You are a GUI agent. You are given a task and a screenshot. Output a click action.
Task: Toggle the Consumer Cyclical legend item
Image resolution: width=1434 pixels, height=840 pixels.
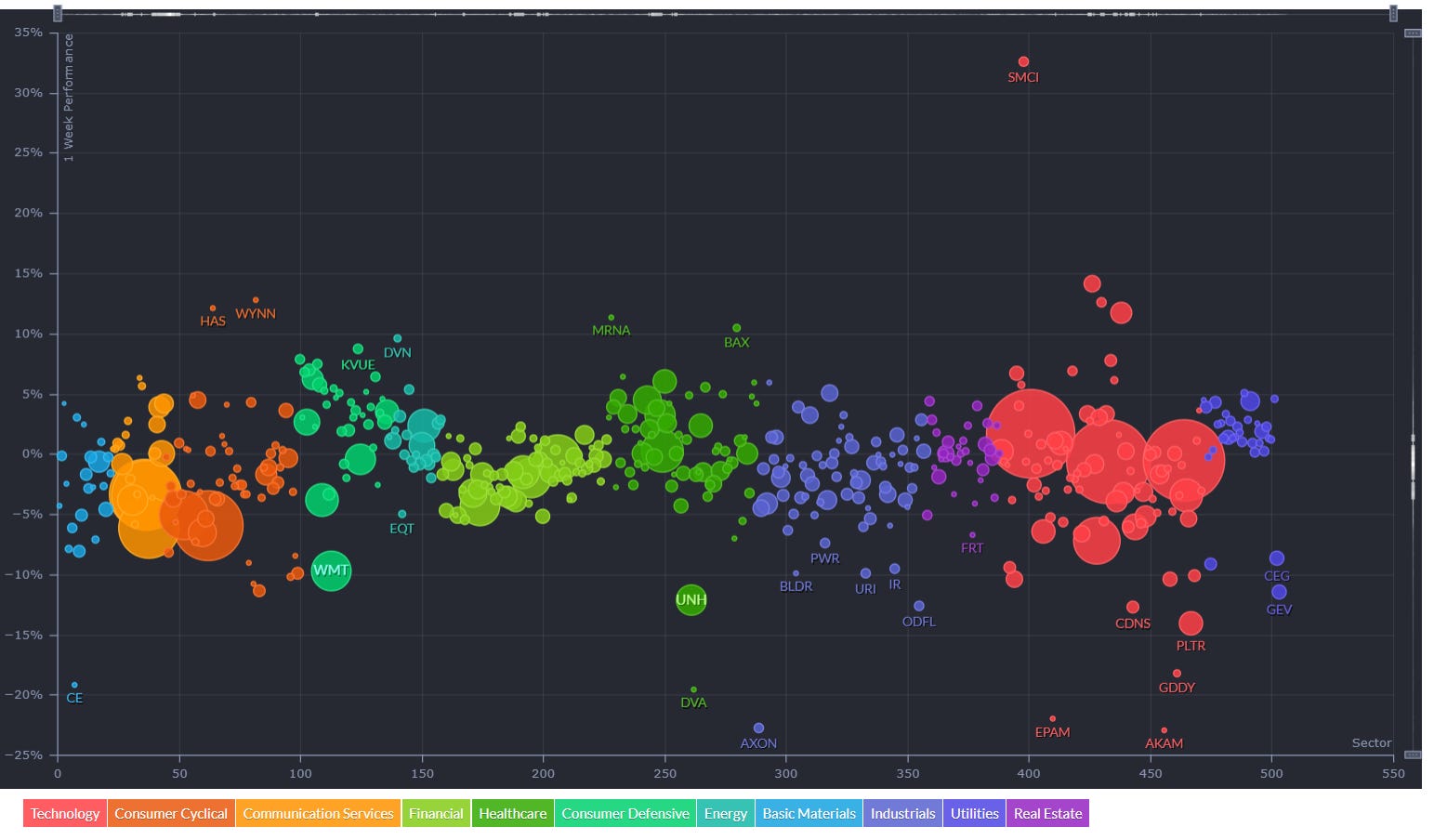click(x=171, y=813)
